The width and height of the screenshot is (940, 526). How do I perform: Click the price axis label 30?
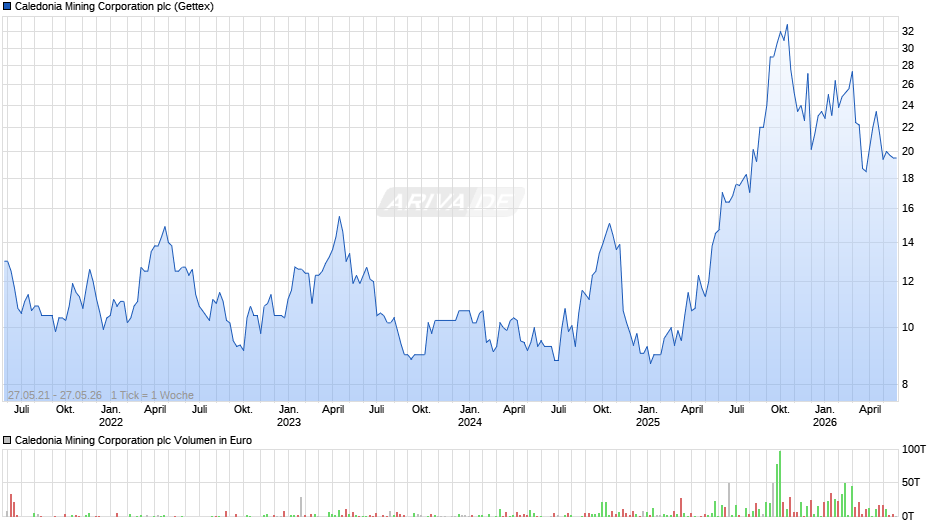click(x=908, y=49)
